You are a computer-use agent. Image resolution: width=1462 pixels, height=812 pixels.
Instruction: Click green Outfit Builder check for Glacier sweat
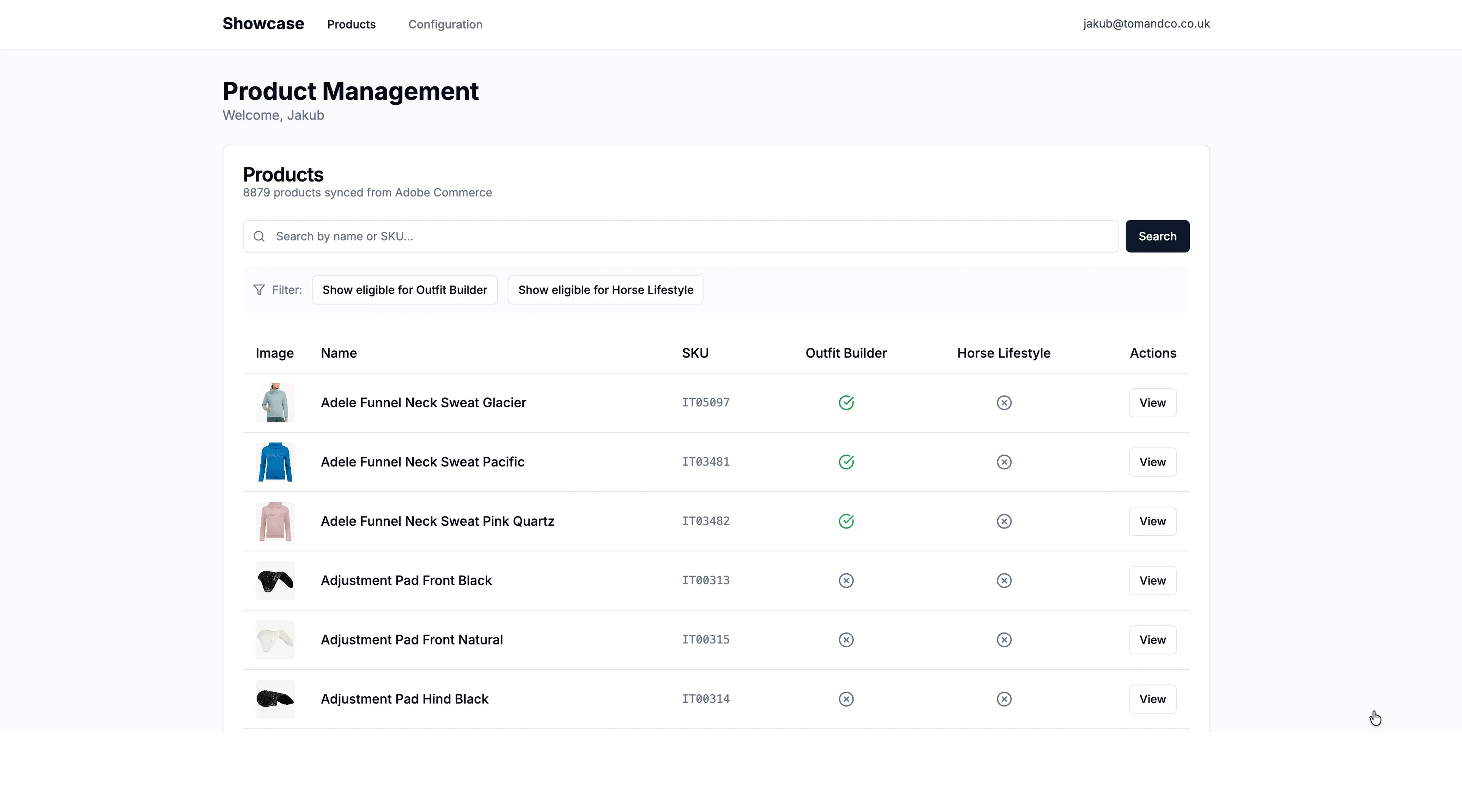(846, 402)
